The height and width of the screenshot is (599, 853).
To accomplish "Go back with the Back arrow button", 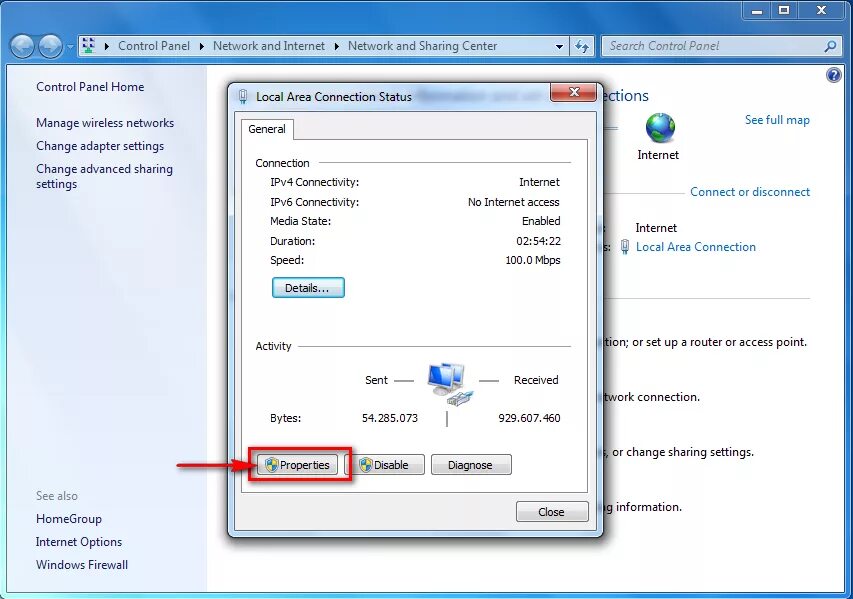I will pyautogui.click(x=23, y=47).
